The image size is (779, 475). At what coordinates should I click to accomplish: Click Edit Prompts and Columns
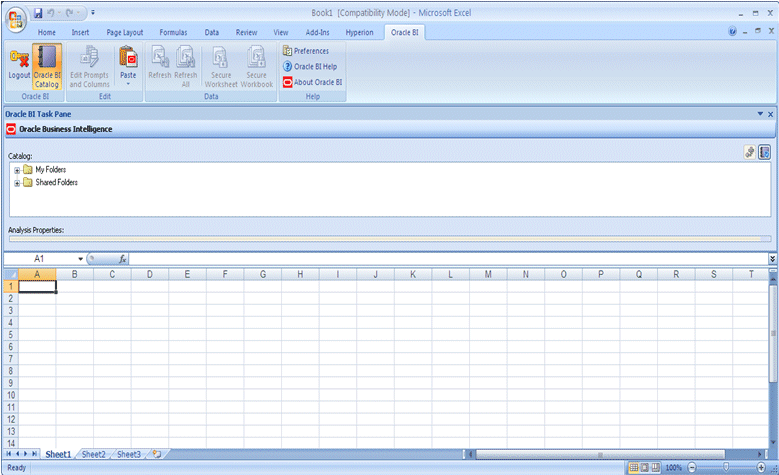[x=89, y=66]
